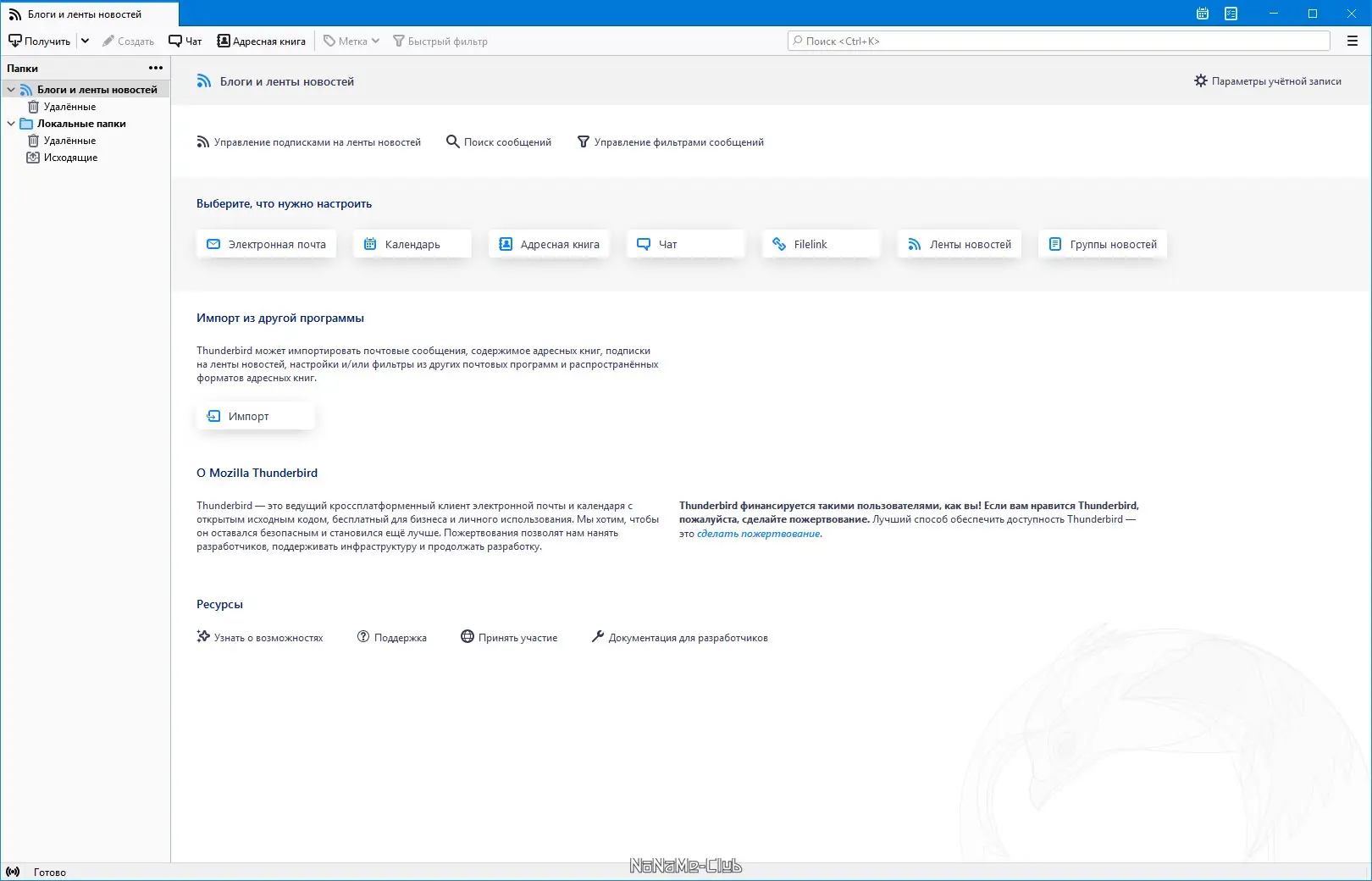This screenshot has height=881, width=1372.
Task: Click the calendar icon on Календарь card
Action: tap(370, 244)
